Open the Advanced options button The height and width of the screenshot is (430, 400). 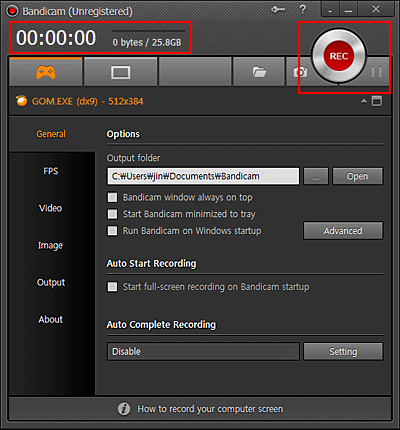coord(343,231)
